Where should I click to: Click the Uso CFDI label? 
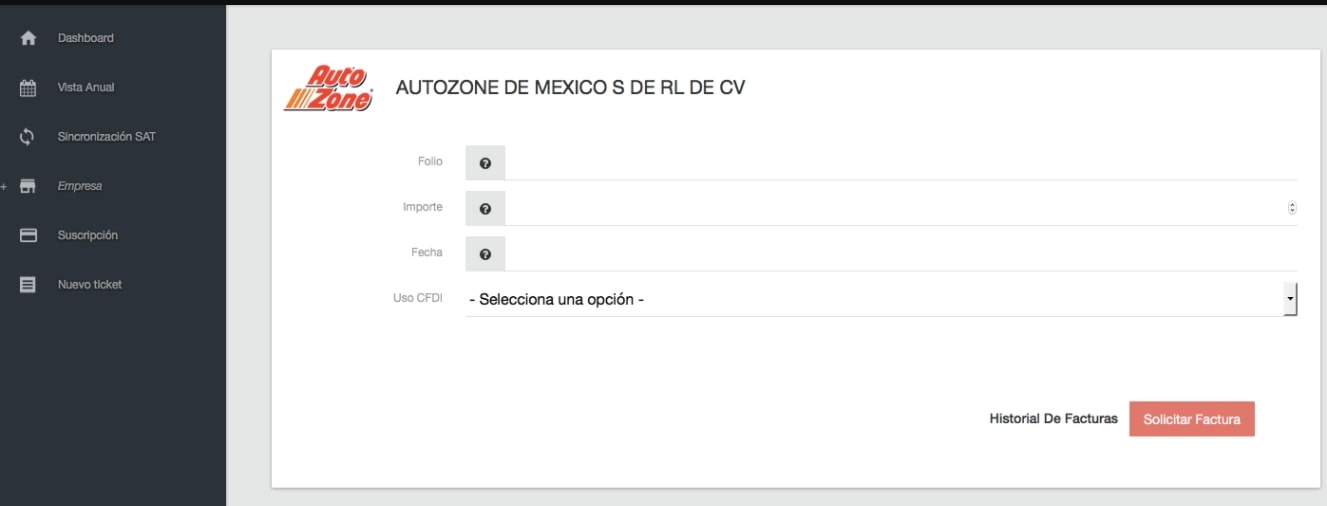click(x=418, y=298)
